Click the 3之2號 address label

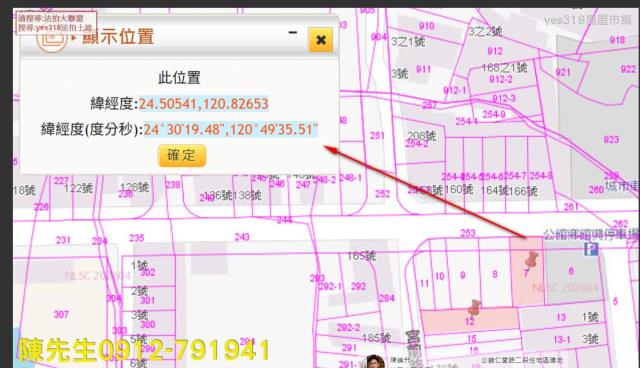point(485,31)
